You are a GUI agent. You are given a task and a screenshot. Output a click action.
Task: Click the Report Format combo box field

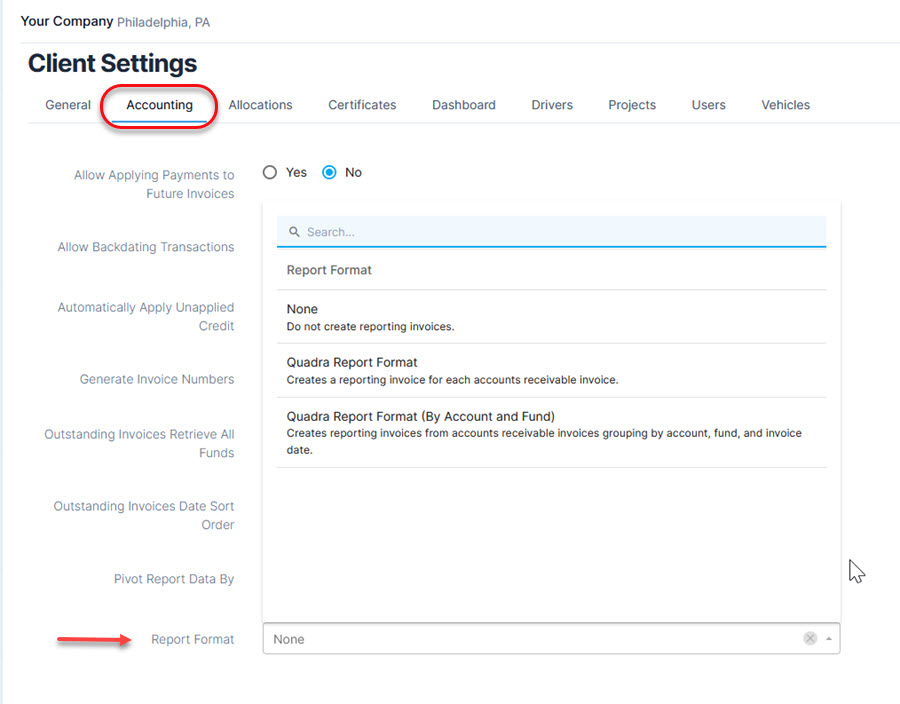(530, 639)
